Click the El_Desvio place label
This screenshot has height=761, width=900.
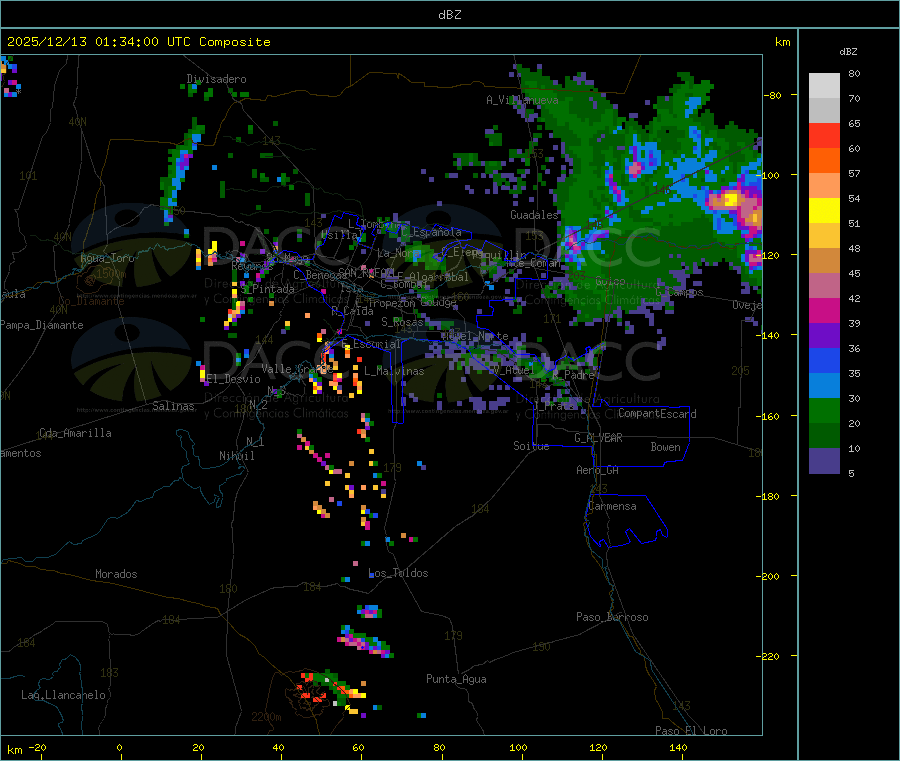click(x=234, y=379)
